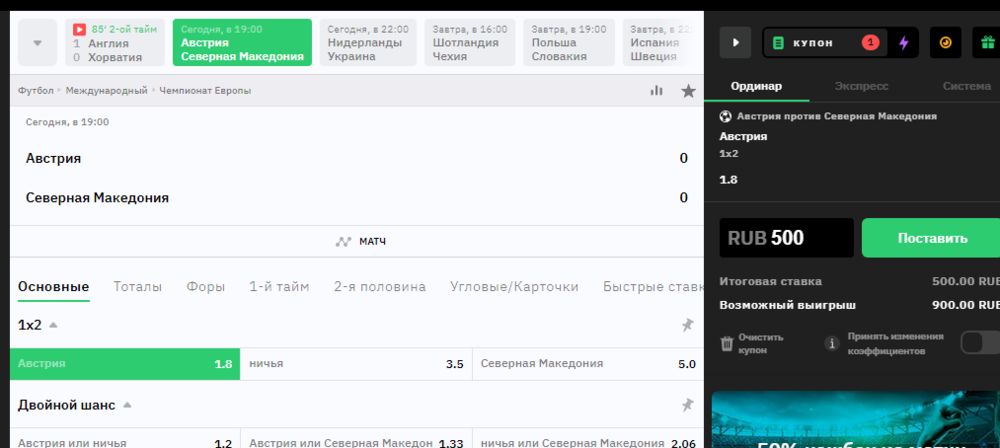Screen dimensions: 1000x448
Task: Go to Футбол breadcrumb
Action: click(x=36, y=91)
